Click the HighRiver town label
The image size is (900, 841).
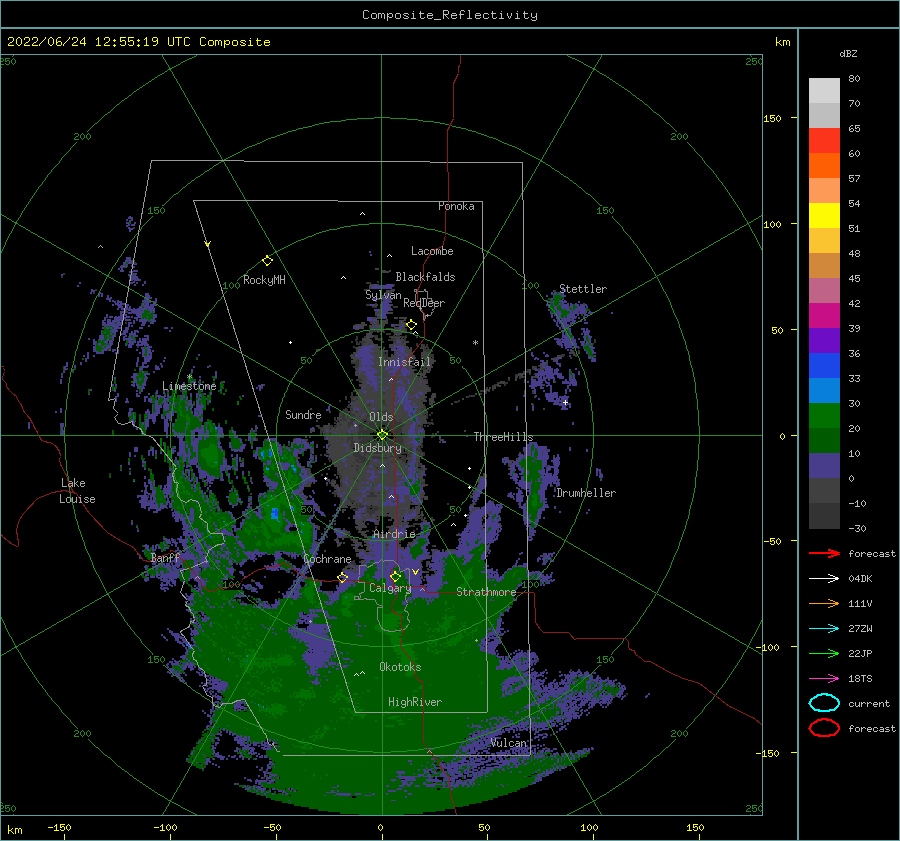(x=415, y=702)
